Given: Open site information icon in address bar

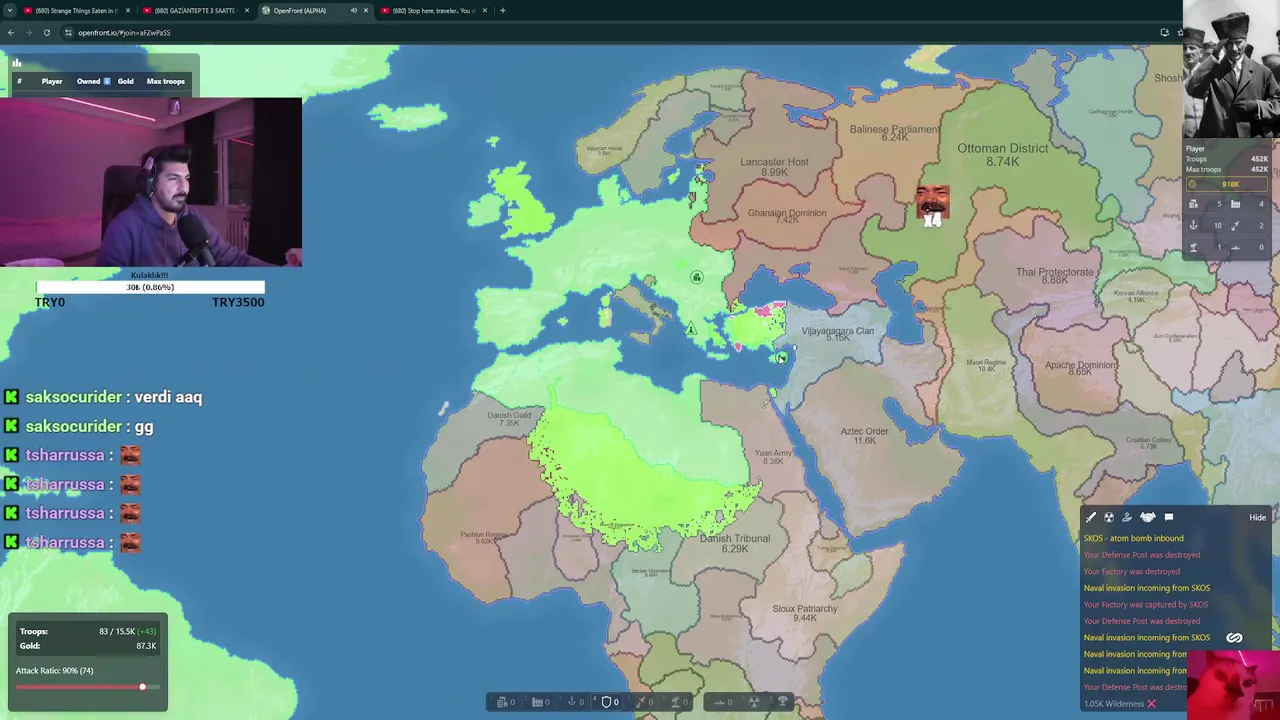Looking at the screenshot, I should coord(68,32).
